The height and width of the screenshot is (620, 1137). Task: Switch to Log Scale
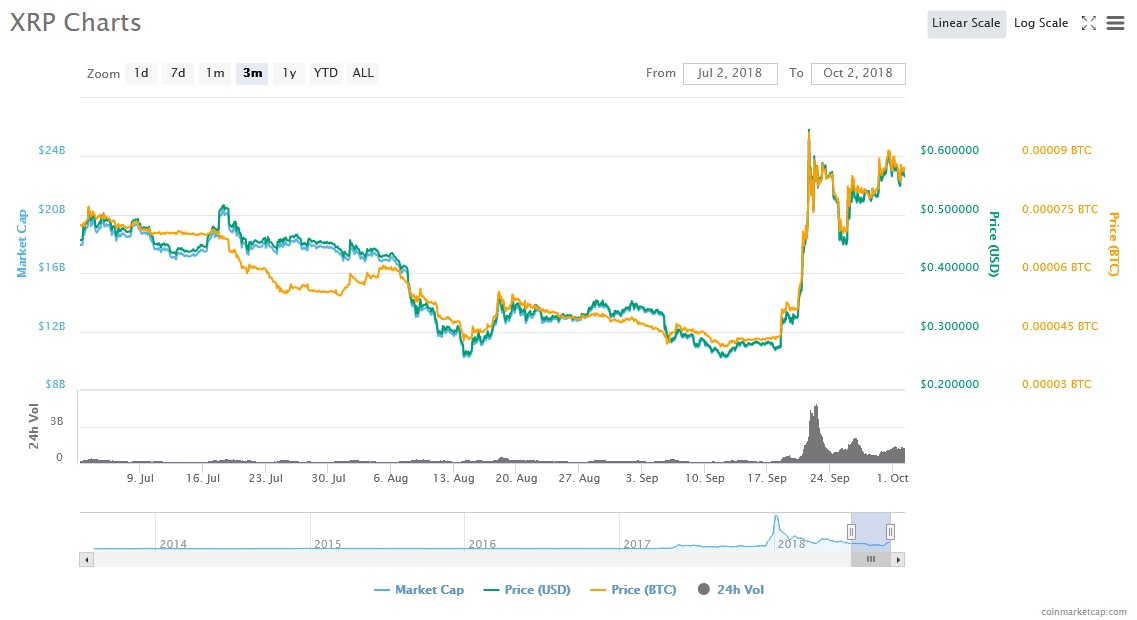pyautogui.click(x=1041, y=23)
